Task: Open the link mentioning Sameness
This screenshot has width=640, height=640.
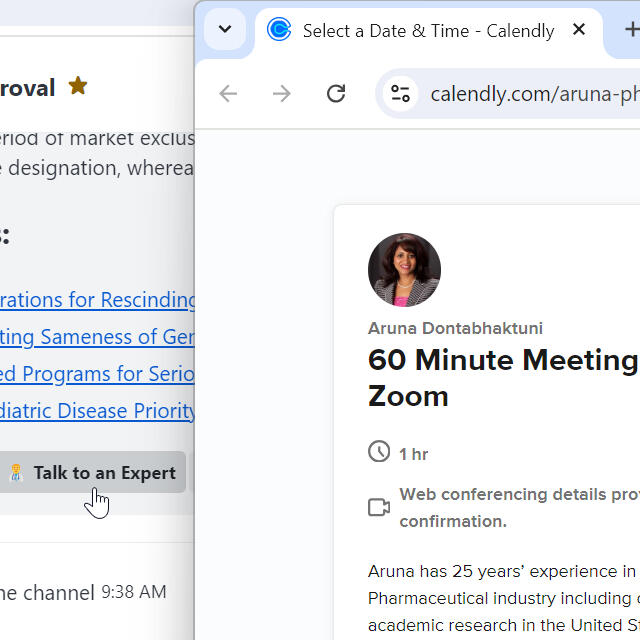Action: coord(98,337)
